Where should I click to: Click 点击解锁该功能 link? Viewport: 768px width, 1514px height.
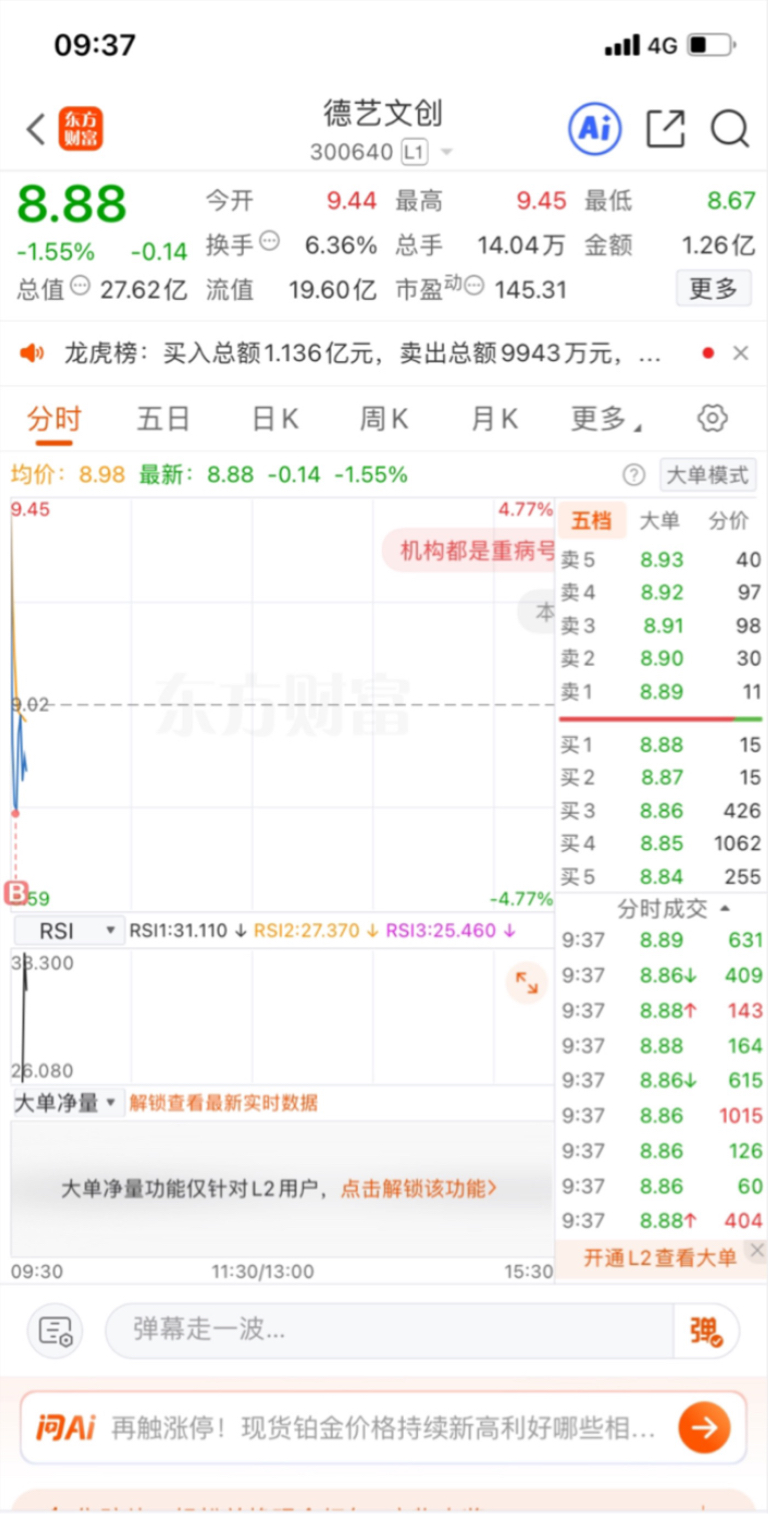pos(419,1189)
